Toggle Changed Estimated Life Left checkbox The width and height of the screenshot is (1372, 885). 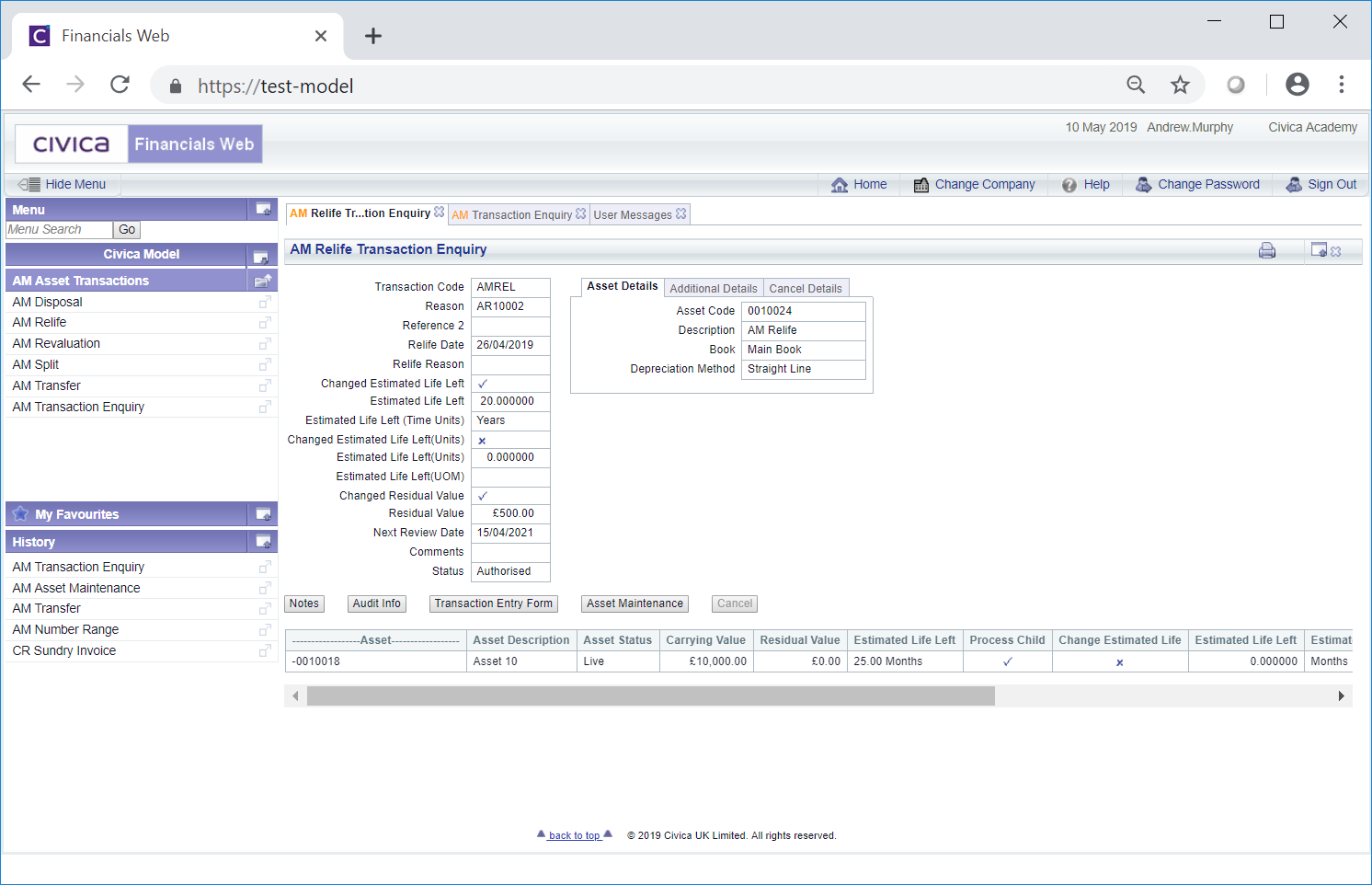[483, 384]
